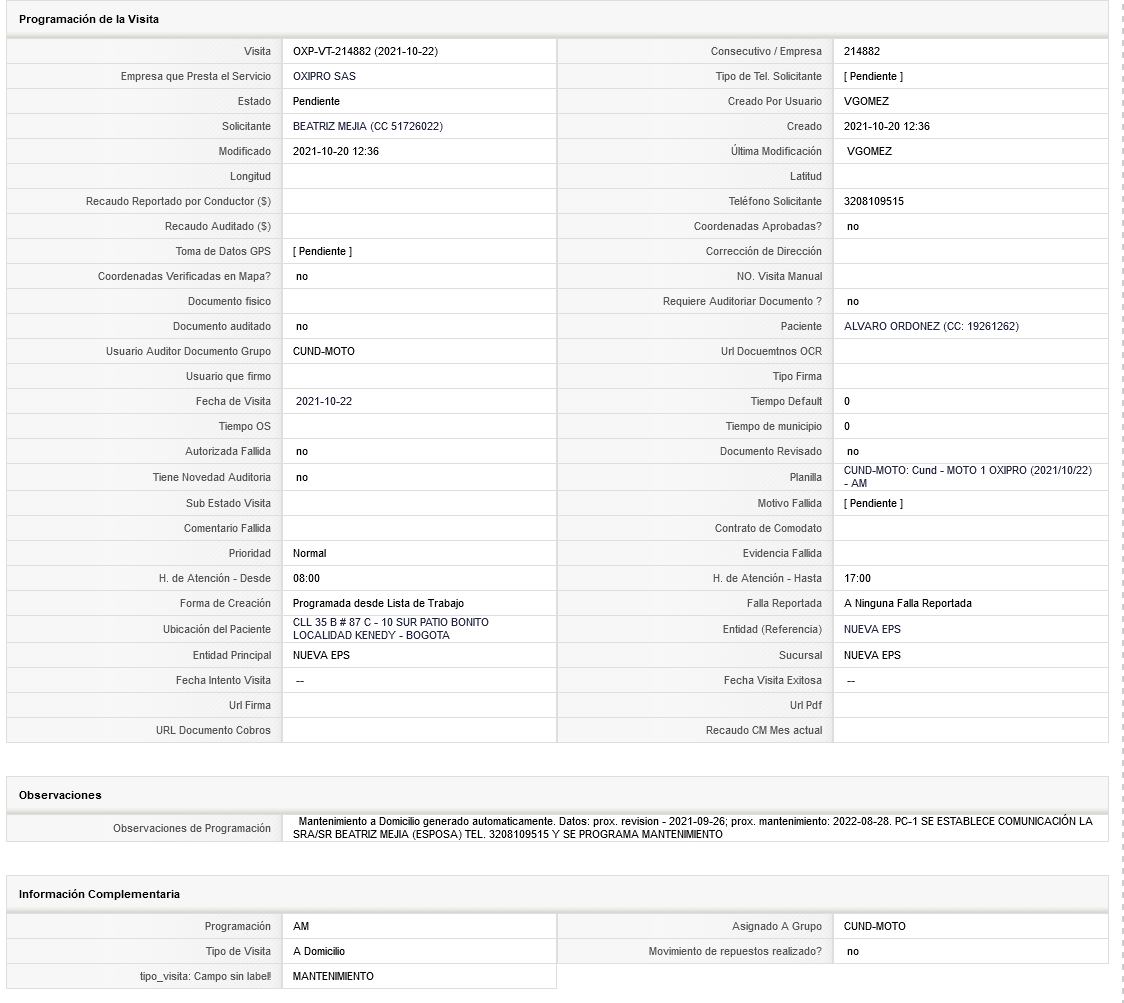Select the visit code OXP-VT-214882 (2021-10-22)
This screenshot has width=1124, height=1003.
point(366,51)
